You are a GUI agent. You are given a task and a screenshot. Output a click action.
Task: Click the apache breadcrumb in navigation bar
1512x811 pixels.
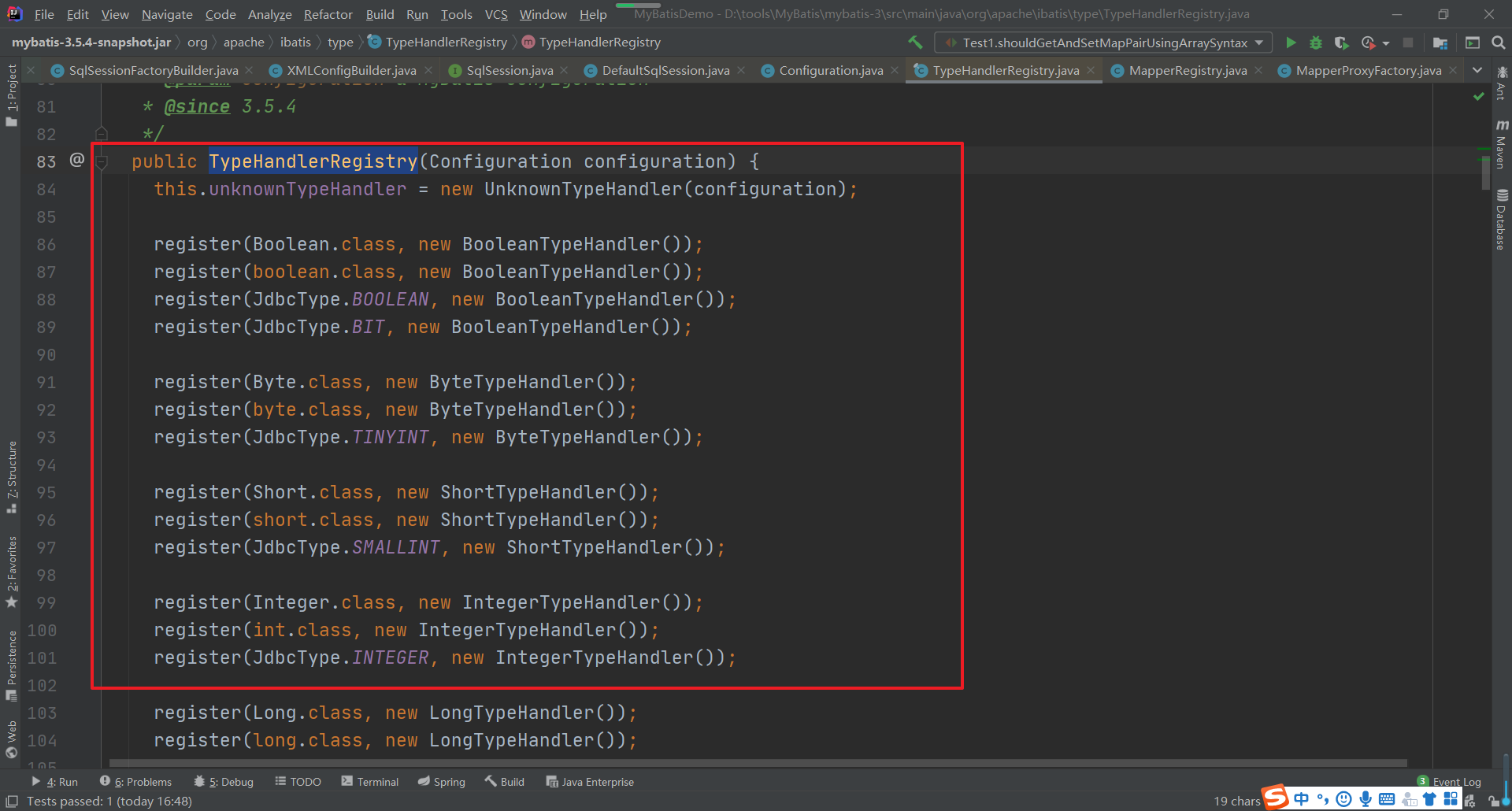pyautogui.click(x=243, y=43)
